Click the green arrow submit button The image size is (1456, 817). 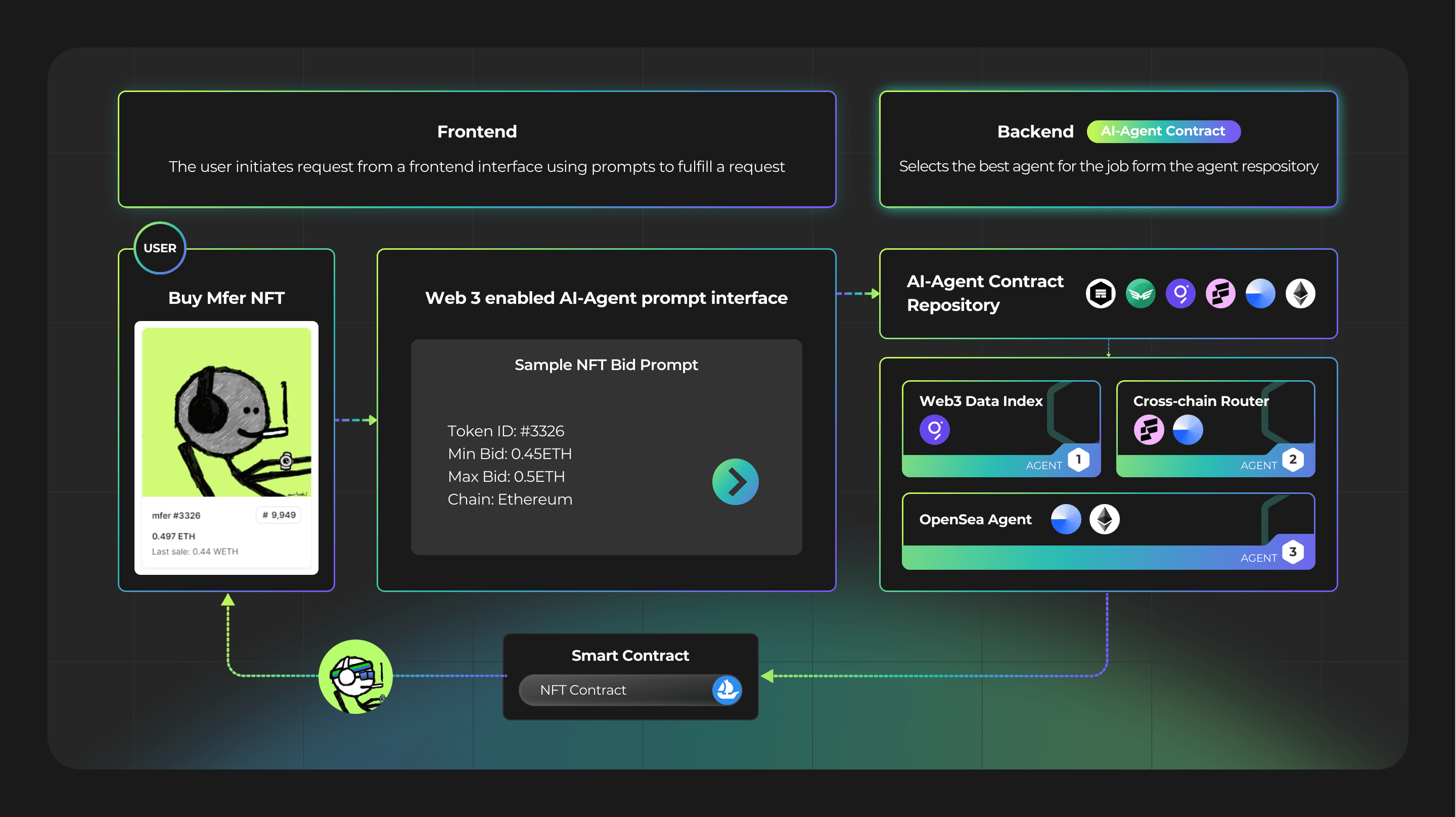(735, 482)
